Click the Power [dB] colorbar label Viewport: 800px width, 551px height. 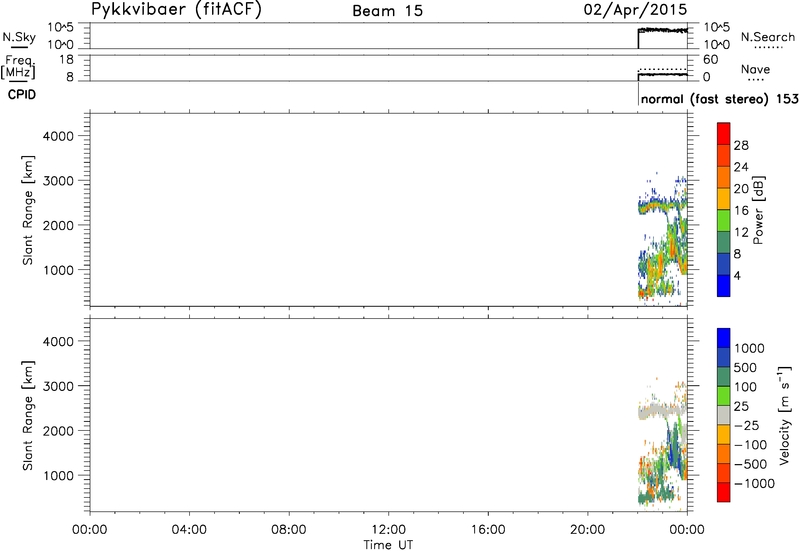point(758,210)
